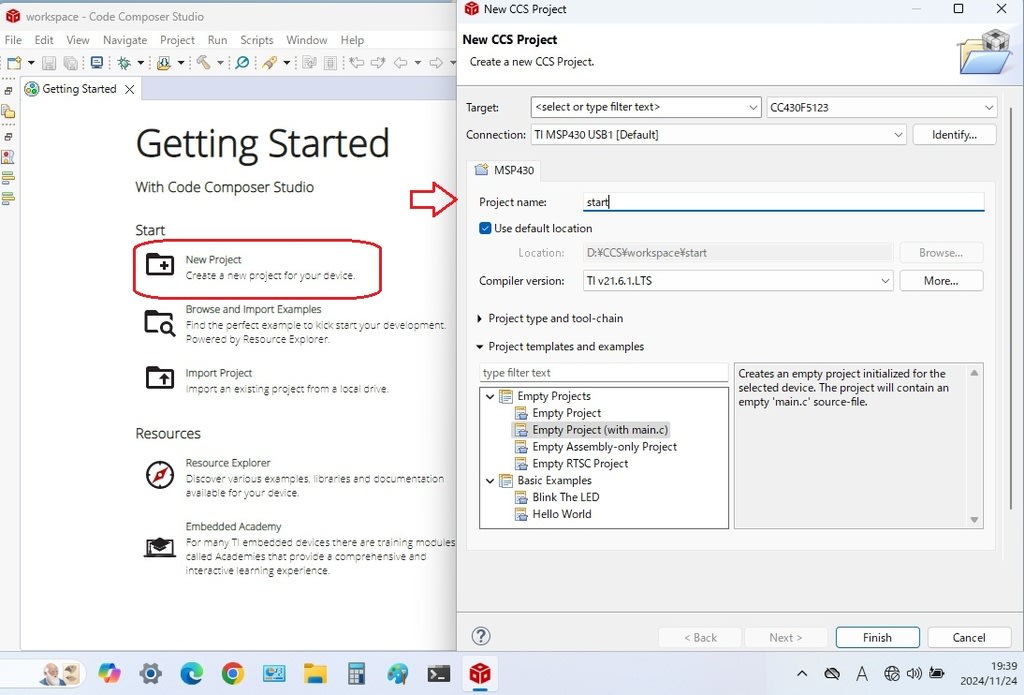The image size is (1024, 695).
Task: Click the Code Composer Studio taskbar icon
Action: click(480, 673)
